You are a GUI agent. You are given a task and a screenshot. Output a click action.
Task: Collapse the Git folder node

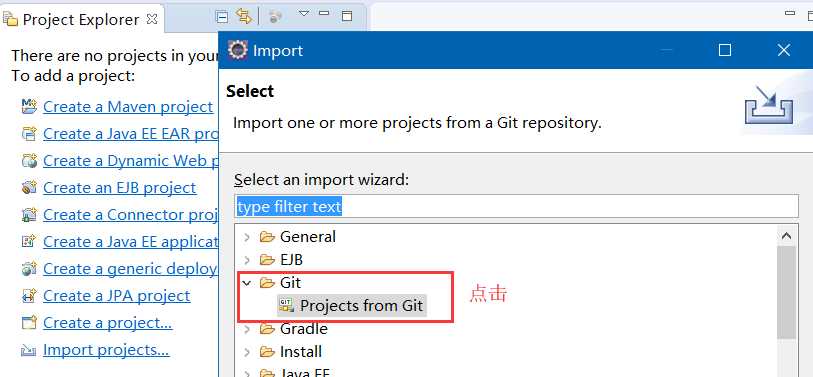[x=247, y=283]
